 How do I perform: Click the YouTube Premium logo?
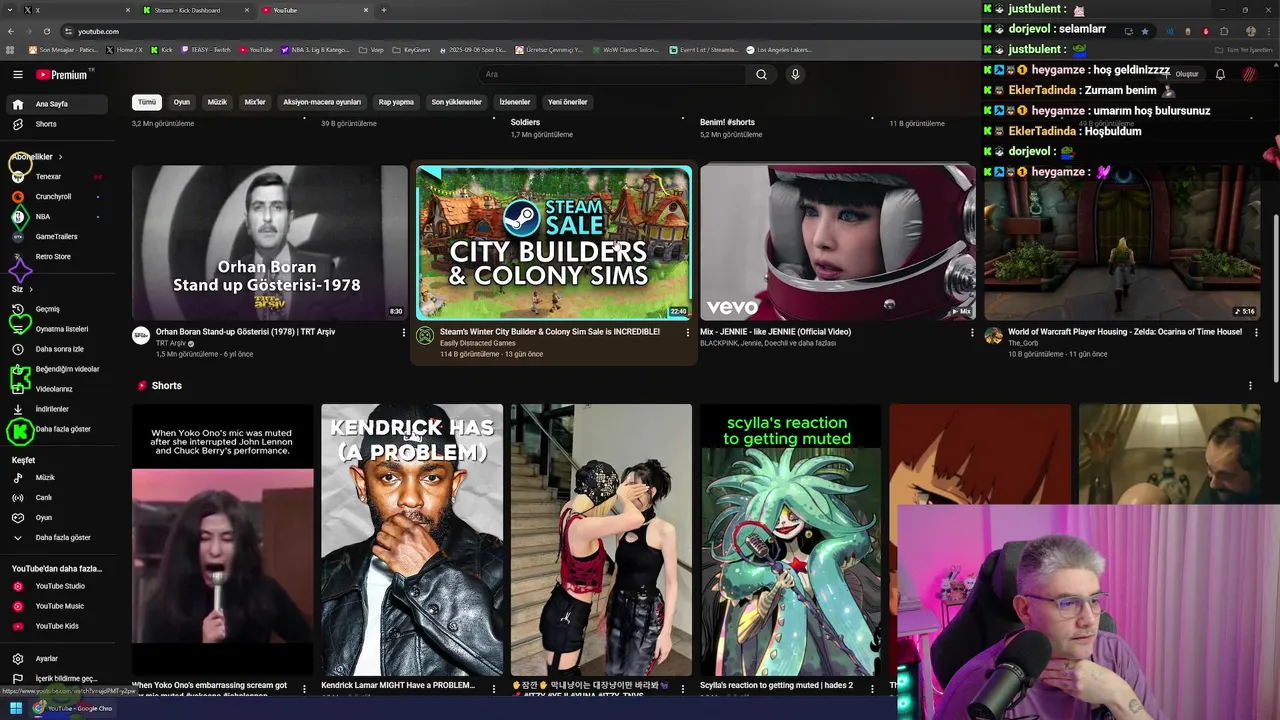pos(64,74)
